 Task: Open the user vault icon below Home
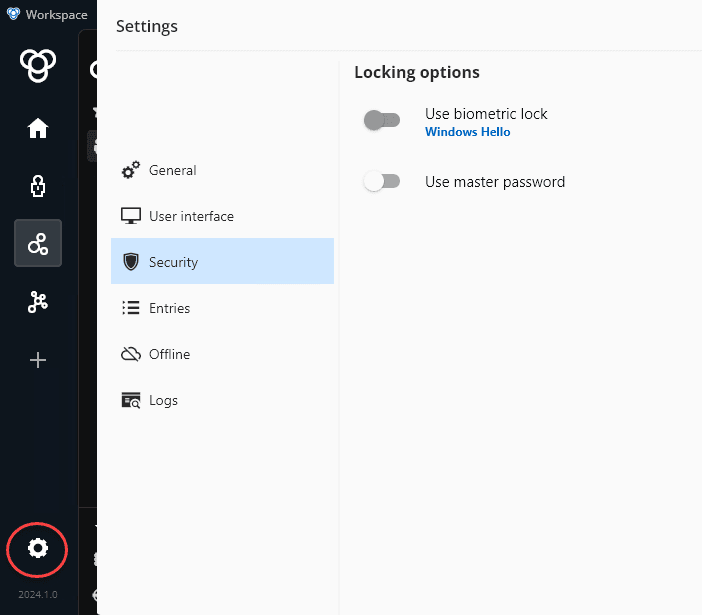38,186
